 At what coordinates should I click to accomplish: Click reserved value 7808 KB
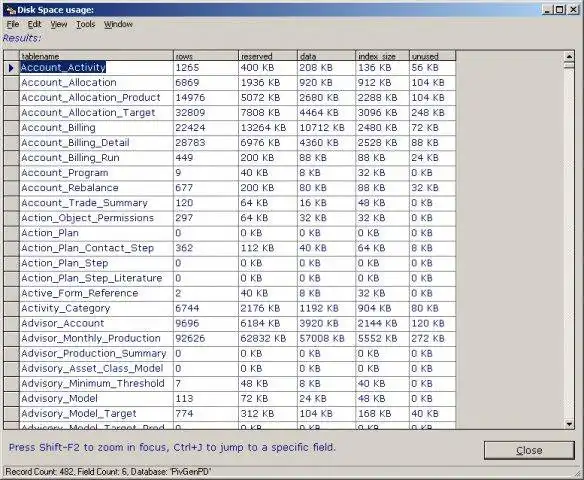(260, 113)
